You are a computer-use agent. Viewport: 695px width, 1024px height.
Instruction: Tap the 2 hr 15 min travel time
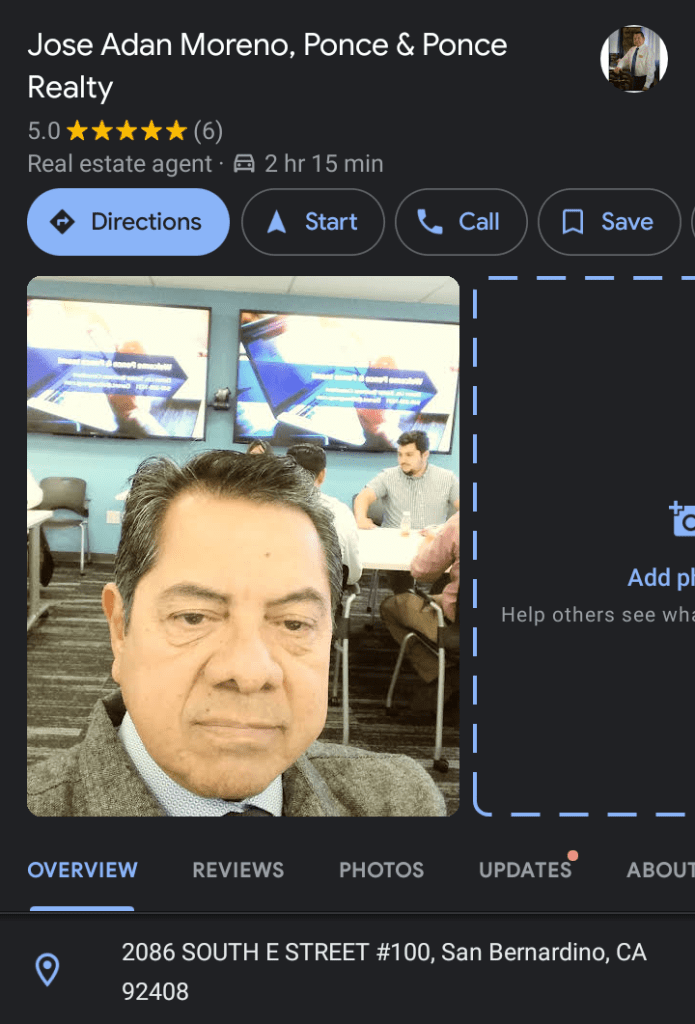(324, 164)
